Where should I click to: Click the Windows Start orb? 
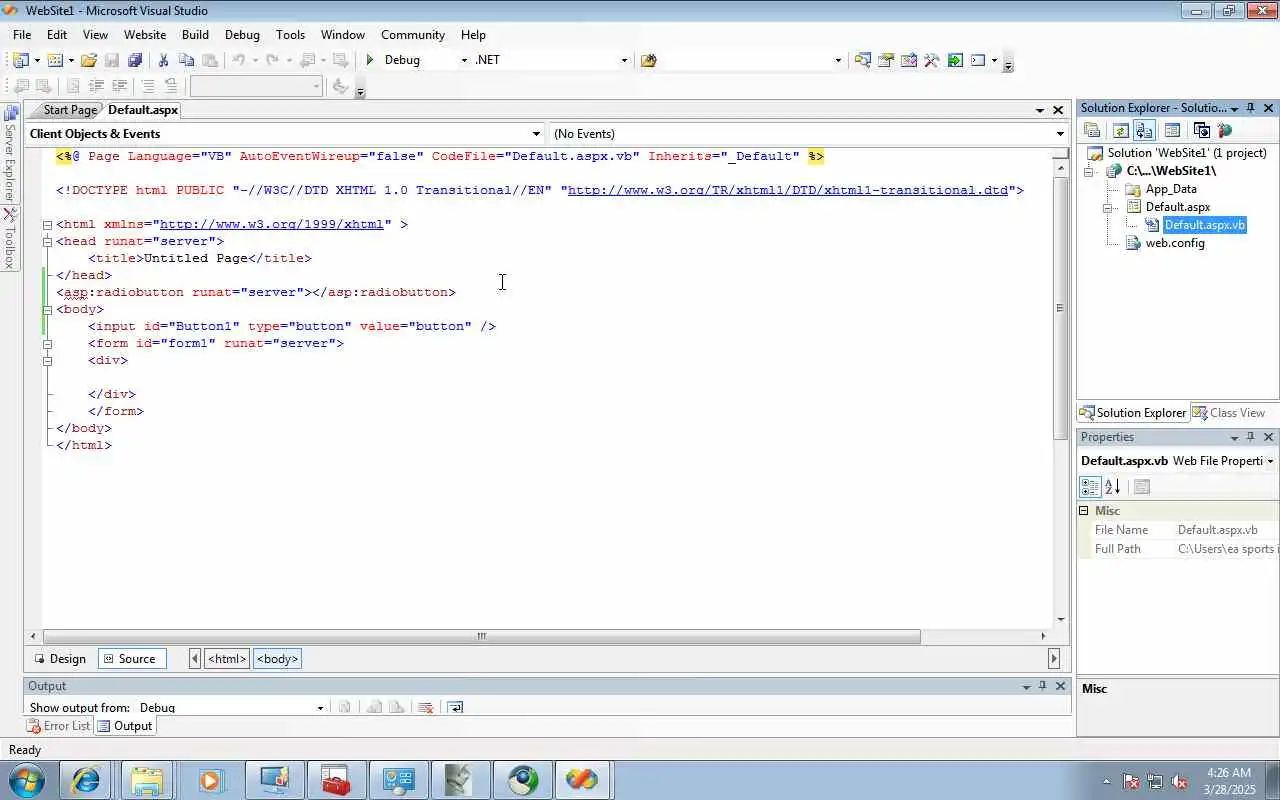tap(26, 780)
